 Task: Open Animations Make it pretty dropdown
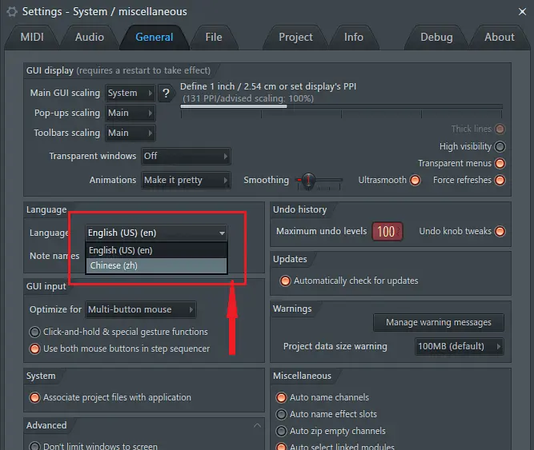coord(186,180)
